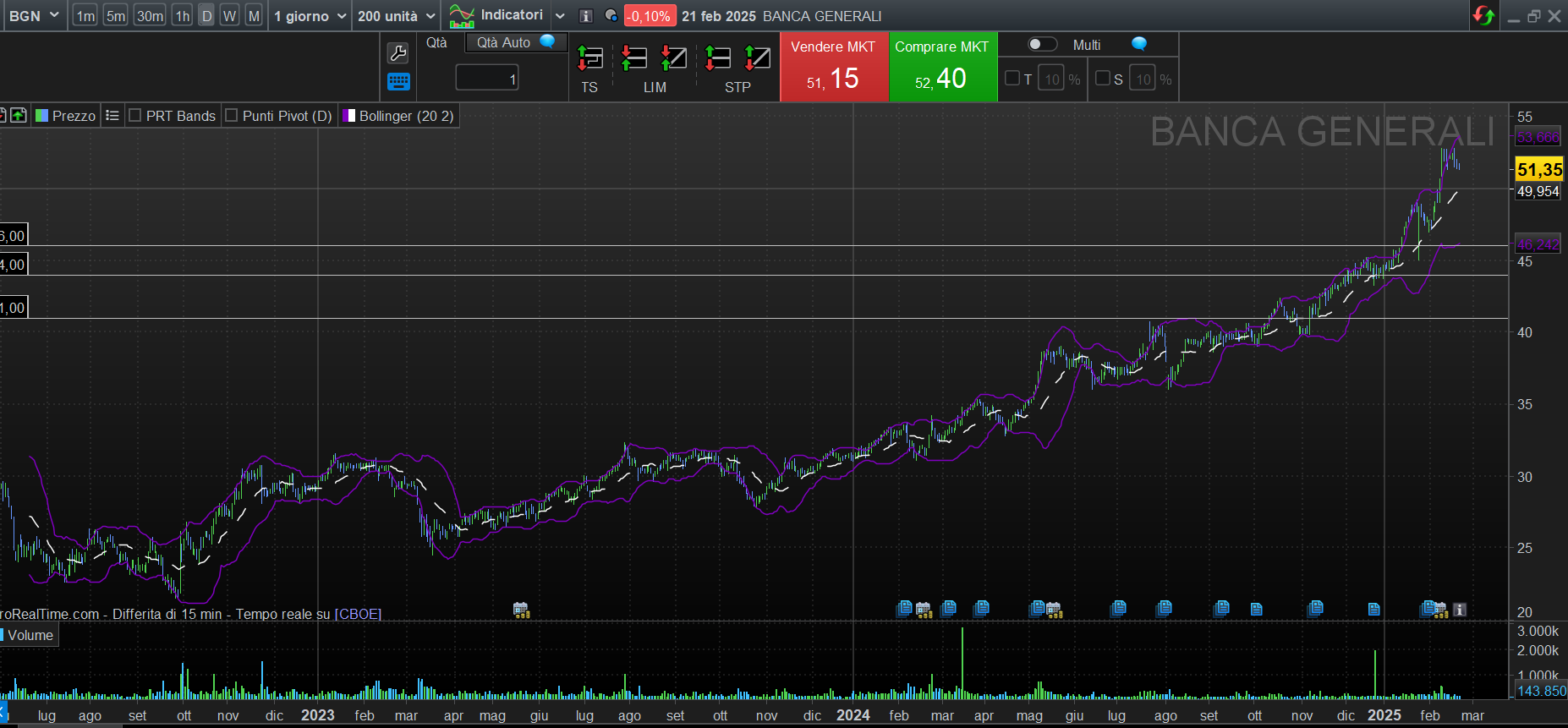1568x728 pixels.
Task: Open the single news document icon near dic 2024
Action: 1374,610
